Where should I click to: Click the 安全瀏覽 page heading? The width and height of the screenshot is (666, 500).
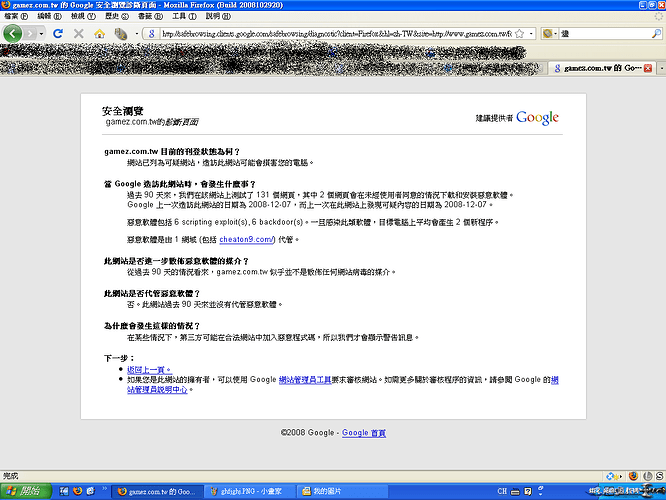[x=123, y=111]
